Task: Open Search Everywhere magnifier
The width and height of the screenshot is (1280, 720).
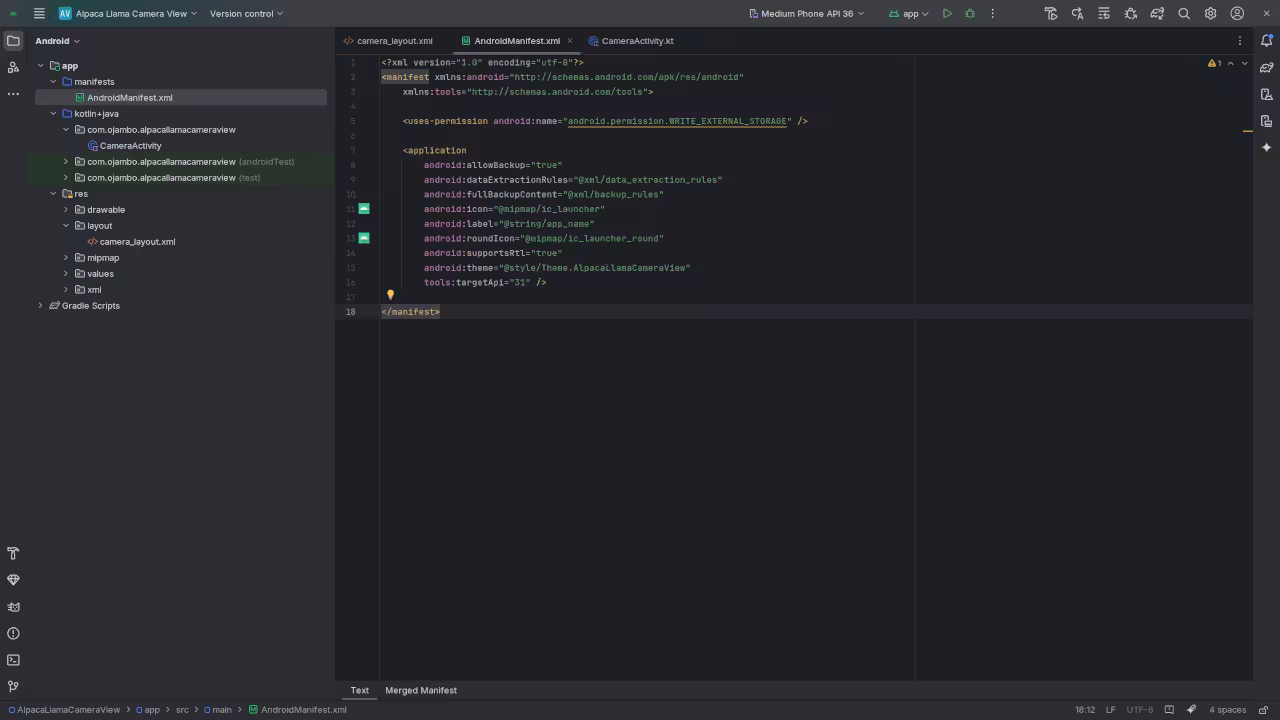Action: tap(1184, 14)
